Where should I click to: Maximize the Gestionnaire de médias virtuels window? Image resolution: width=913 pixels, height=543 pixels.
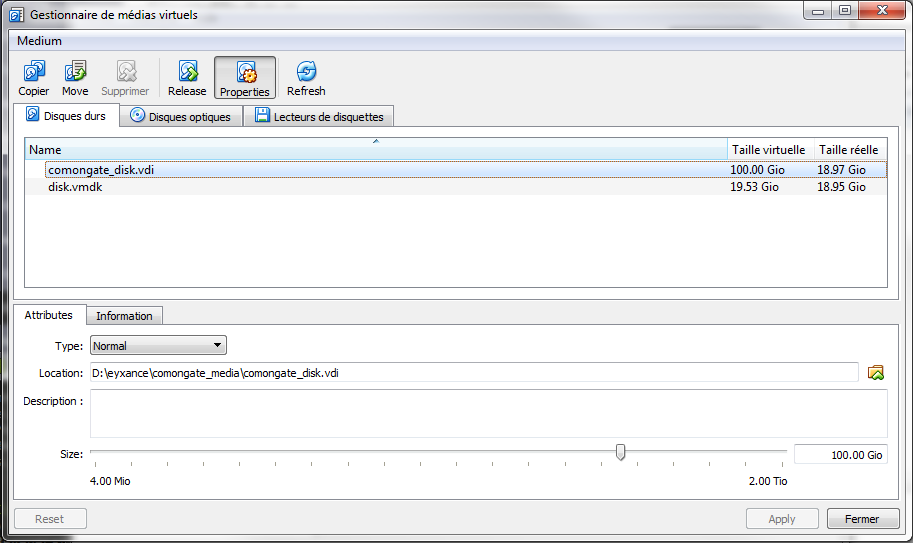pyautogui.click(x=845, y=10)
